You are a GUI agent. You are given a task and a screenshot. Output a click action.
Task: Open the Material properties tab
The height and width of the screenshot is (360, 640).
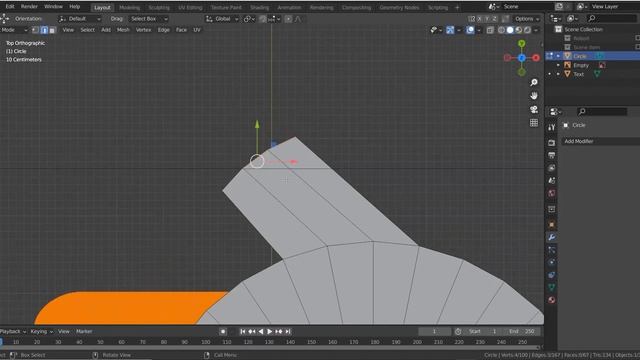[551, 300]
